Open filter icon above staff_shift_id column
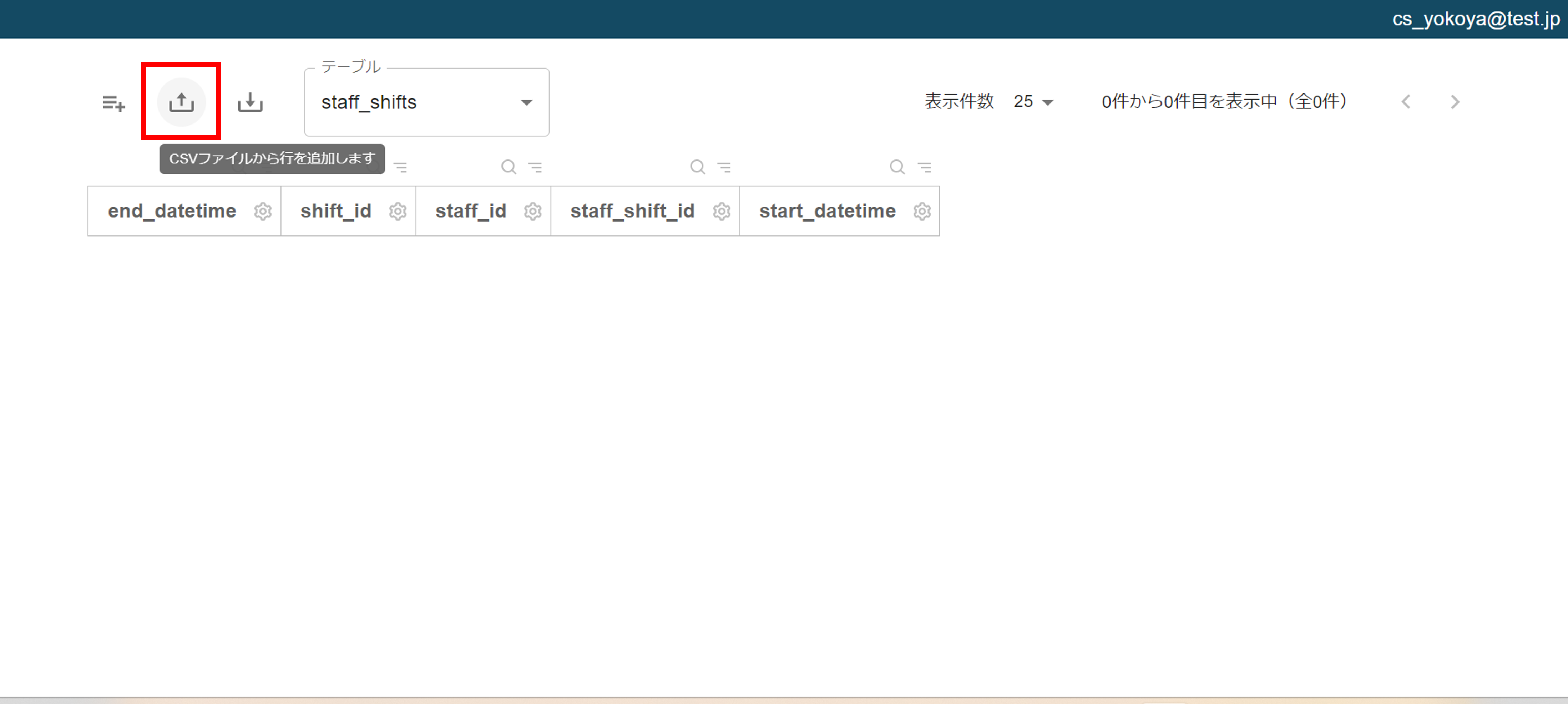This screenshot has width=1568, height=704. click(x=724, y=167)
